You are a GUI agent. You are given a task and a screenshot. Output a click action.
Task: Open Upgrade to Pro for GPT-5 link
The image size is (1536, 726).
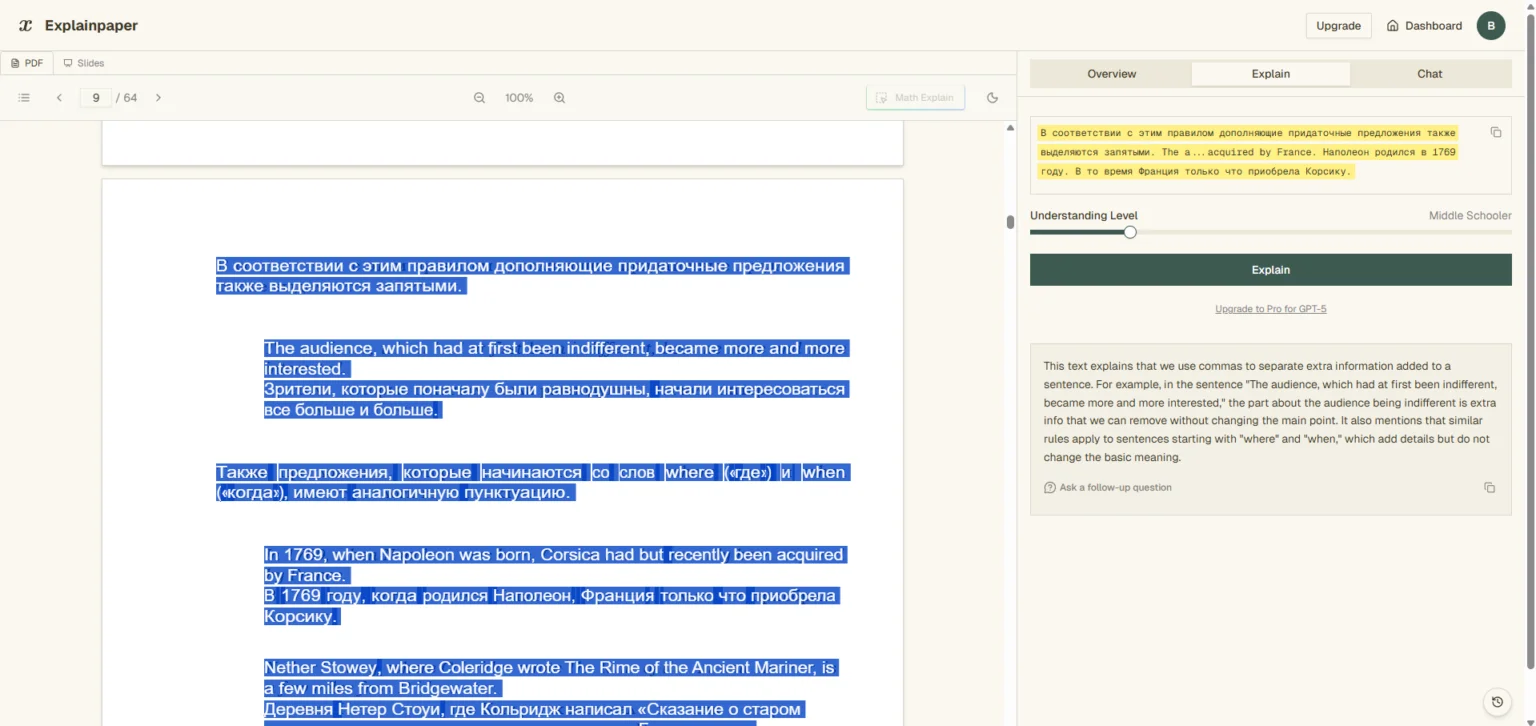click(1270, 309)
